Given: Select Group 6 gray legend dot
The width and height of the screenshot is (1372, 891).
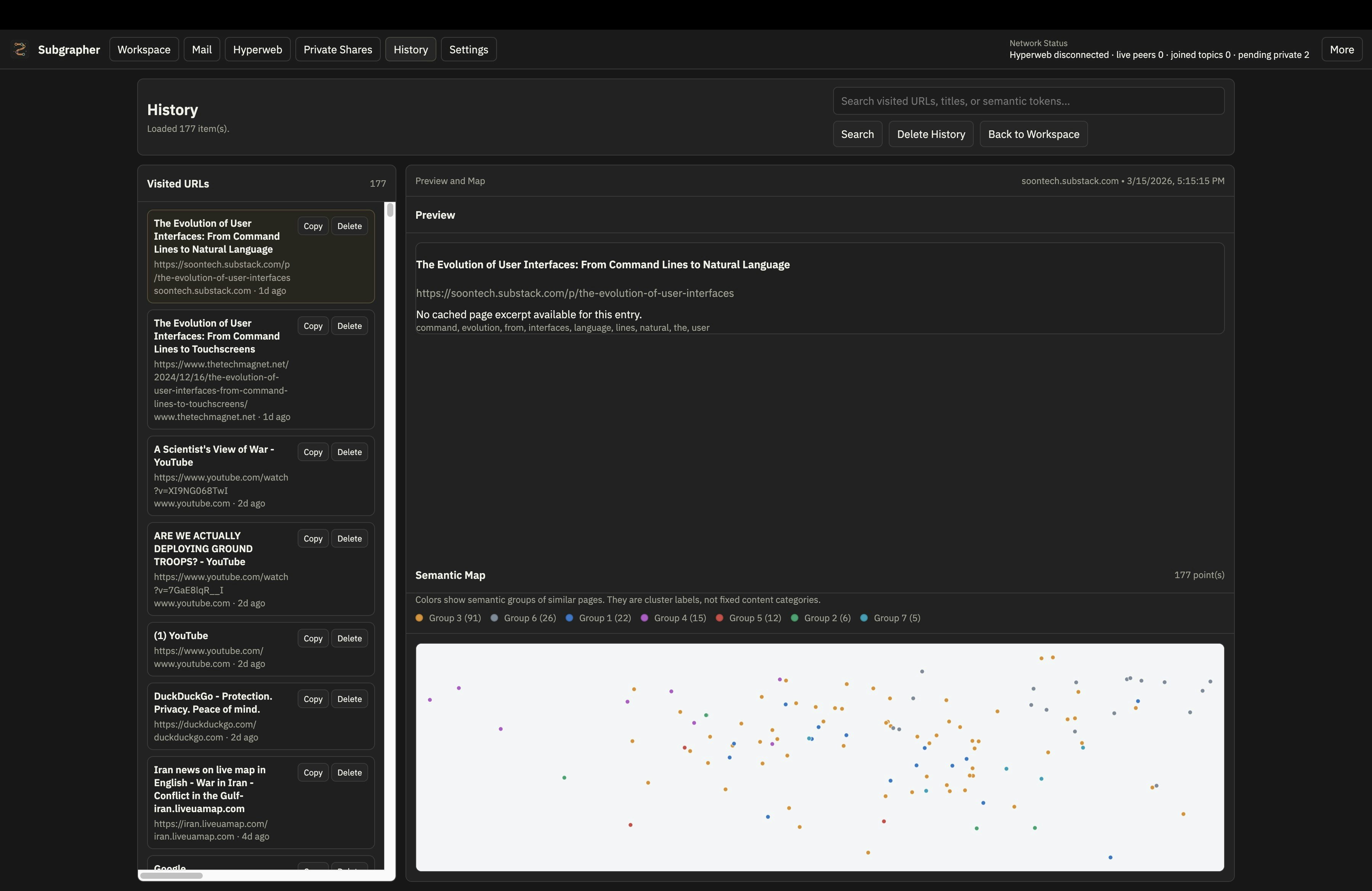Looking at the screenshot, I should coord(494,618).
